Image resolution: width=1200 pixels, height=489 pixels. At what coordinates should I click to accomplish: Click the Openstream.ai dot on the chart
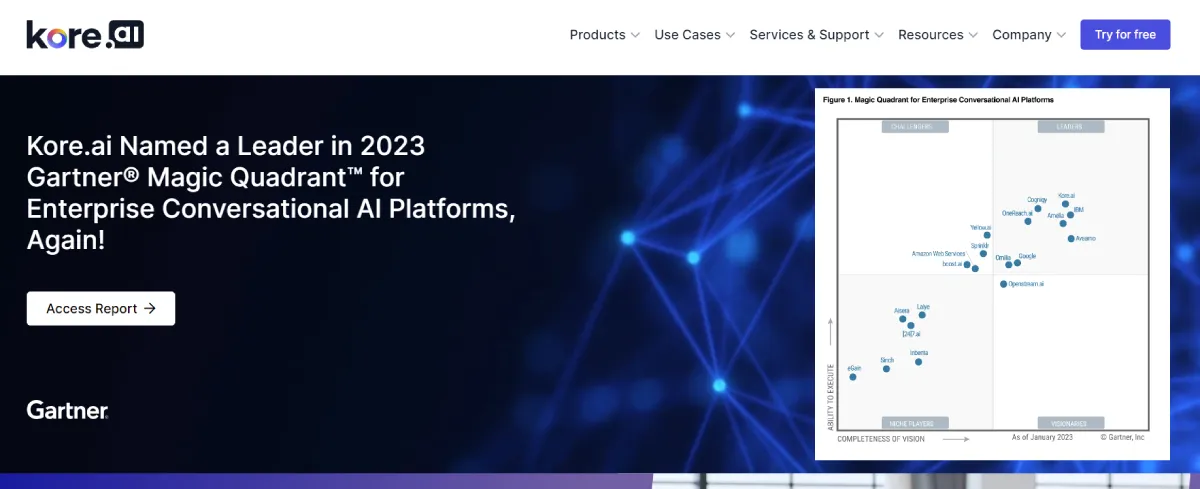(1003, 284)
